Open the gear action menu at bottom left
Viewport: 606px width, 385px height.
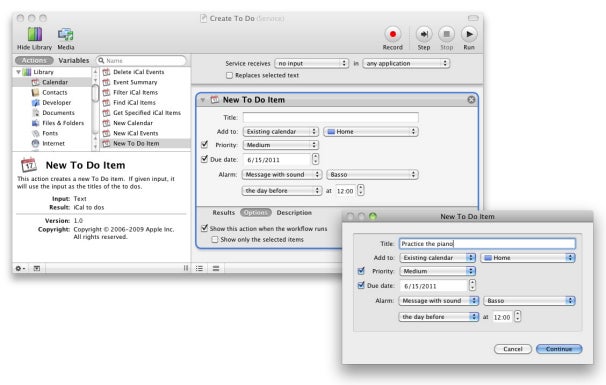point(20,268)
